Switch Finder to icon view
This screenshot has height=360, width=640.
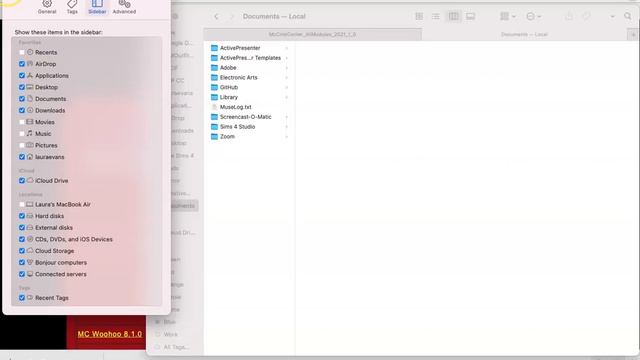419,16
